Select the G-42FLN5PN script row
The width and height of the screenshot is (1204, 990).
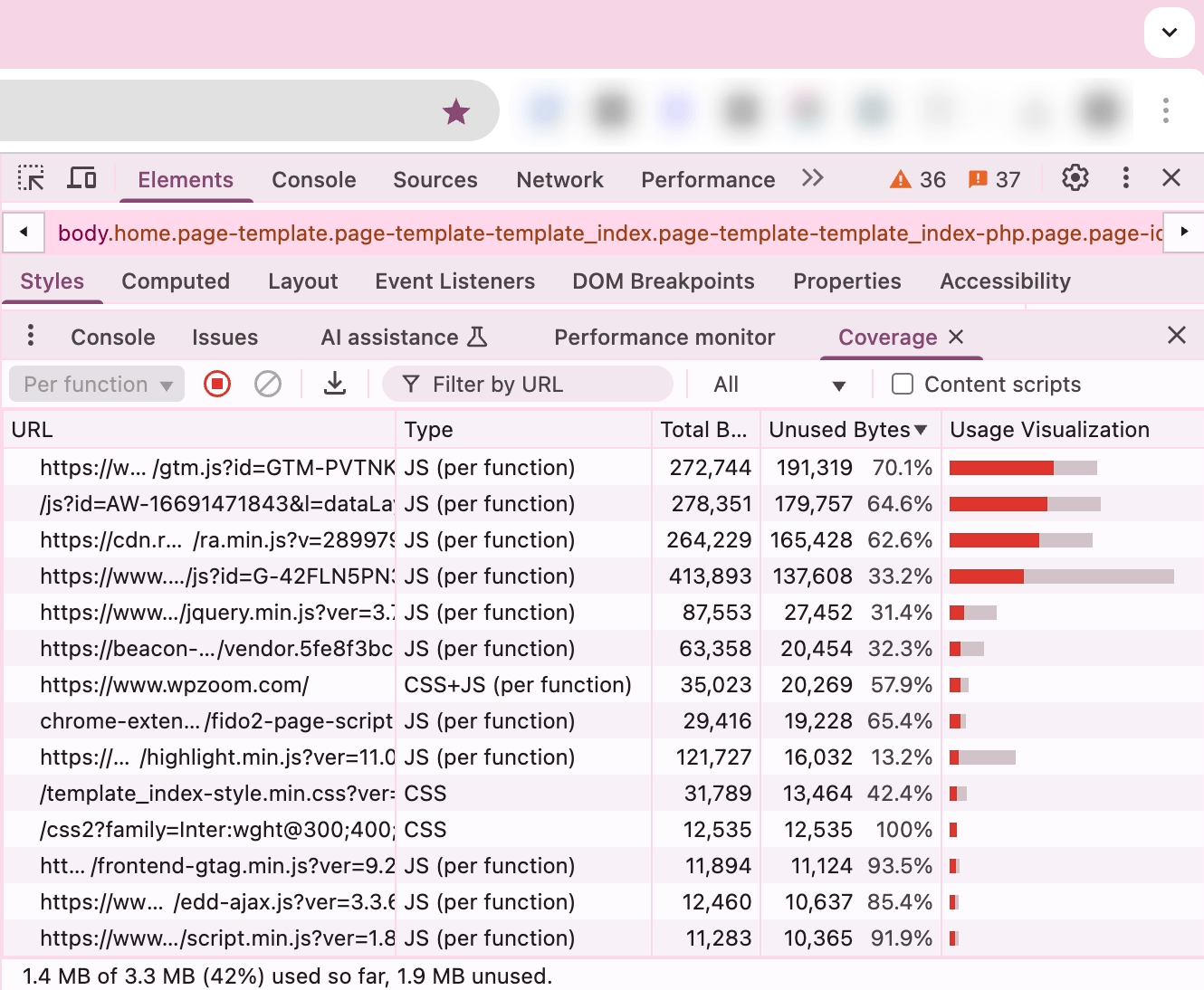tap(604, 576)
